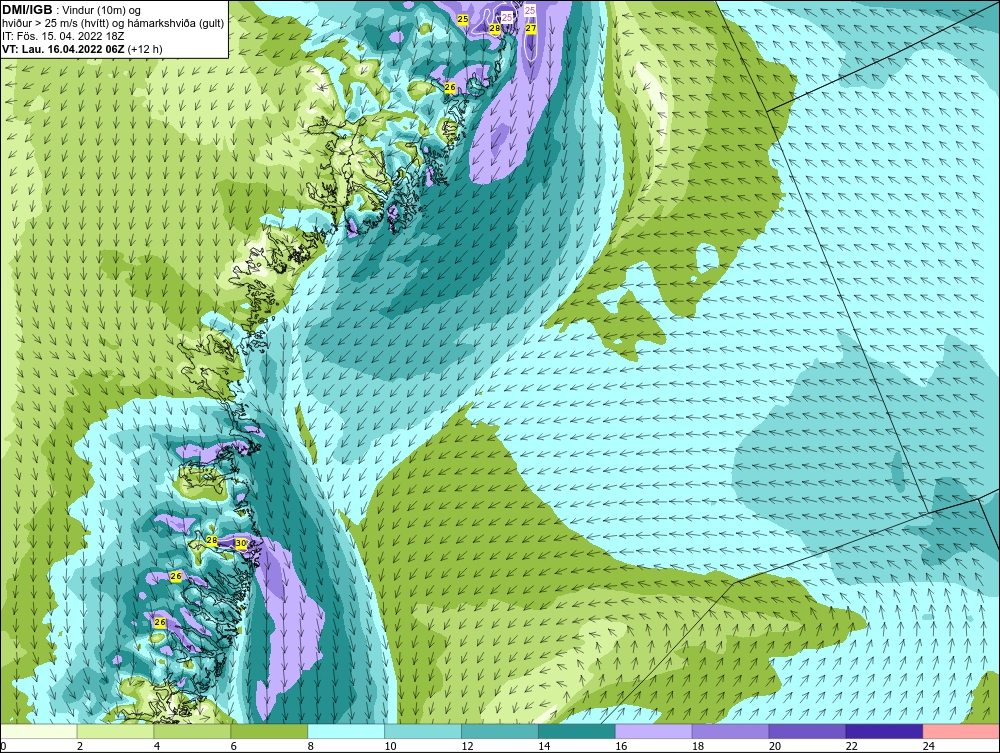Click the olive green 6–8 m/s legend swatch
1000x753 pixels.
pyautogui.click(x=269, y=731)
